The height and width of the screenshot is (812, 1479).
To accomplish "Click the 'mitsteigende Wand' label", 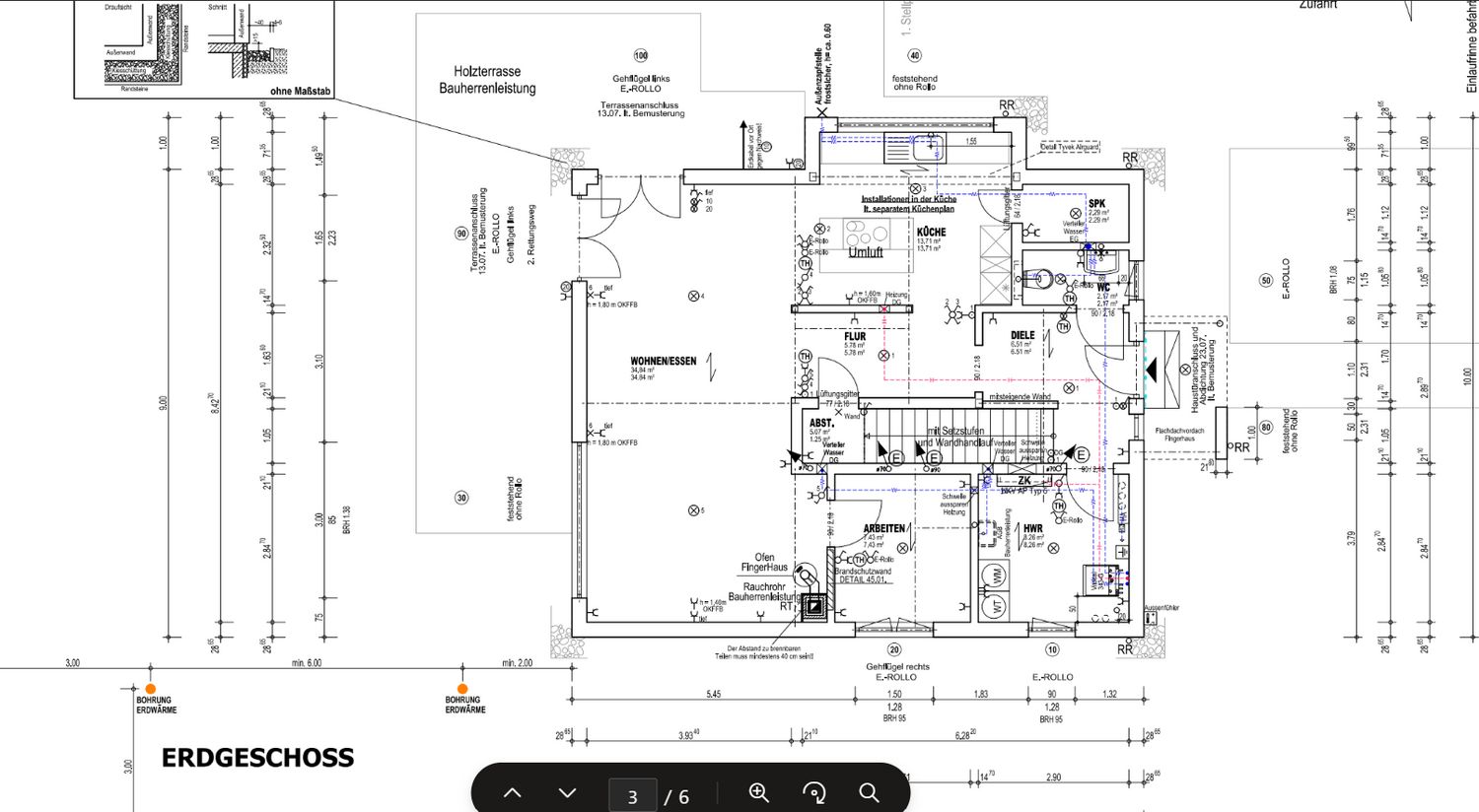I will (x=1021, y=397).
